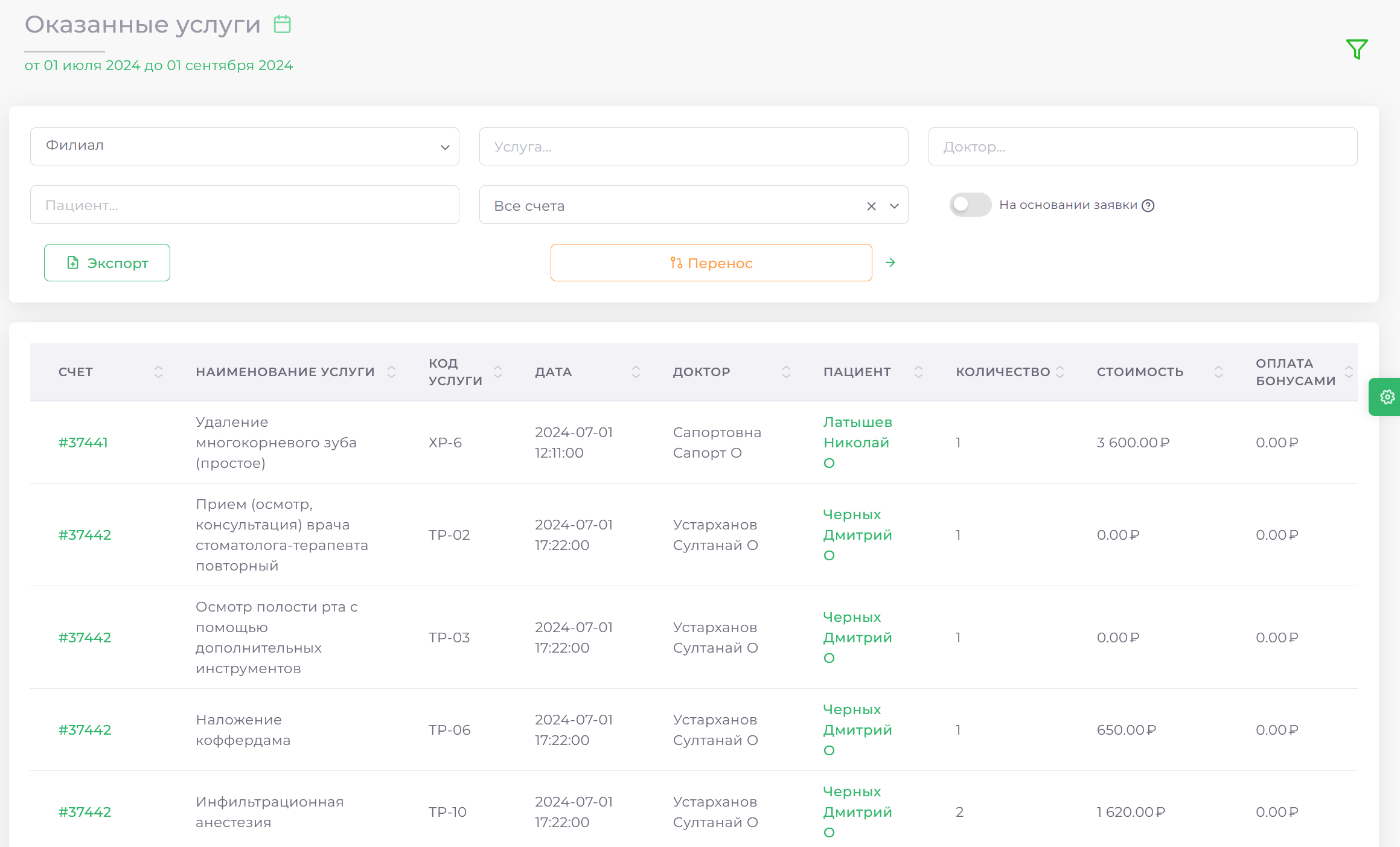This screenshot has width=1400, height=847.
Task: Sort by the Стоимость column
Action: pyautogui.click(x=1218, y=372)
